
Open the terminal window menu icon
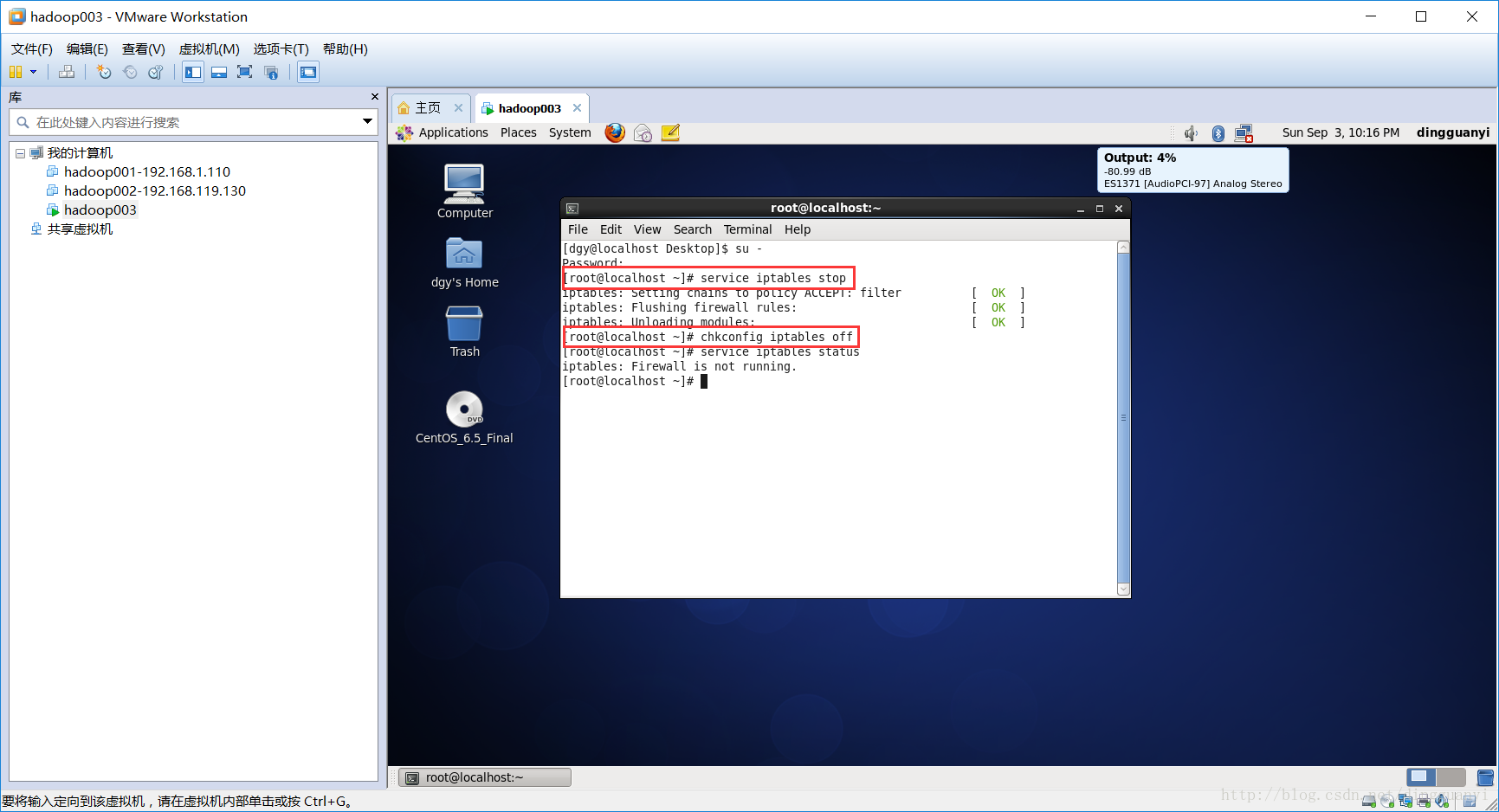[x=572, y=209]
